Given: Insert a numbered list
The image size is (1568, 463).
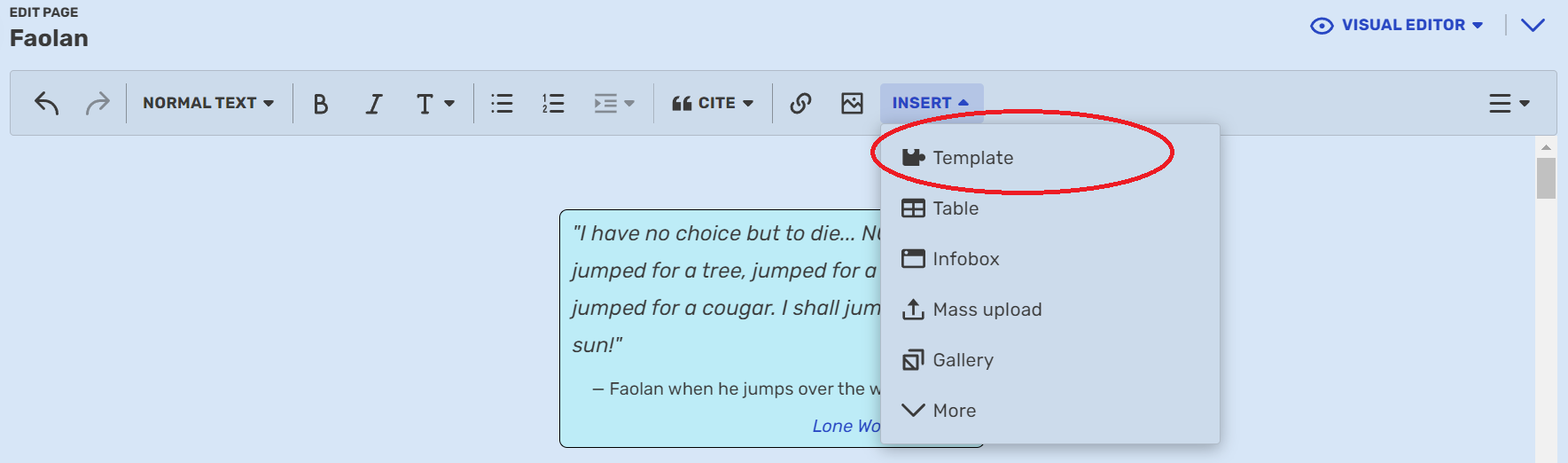Looking at the screenshot, I should pos(553,104).
